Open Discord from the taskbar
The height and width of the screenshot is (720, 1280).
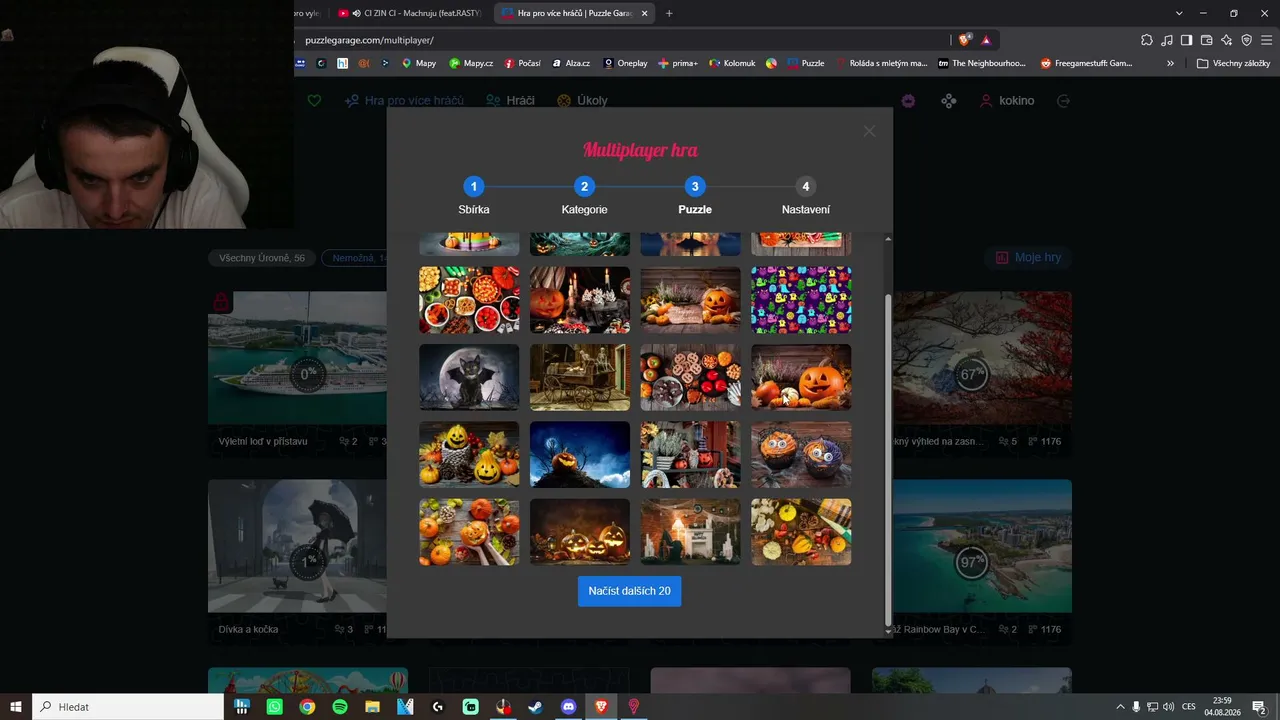tap(569, 707)
